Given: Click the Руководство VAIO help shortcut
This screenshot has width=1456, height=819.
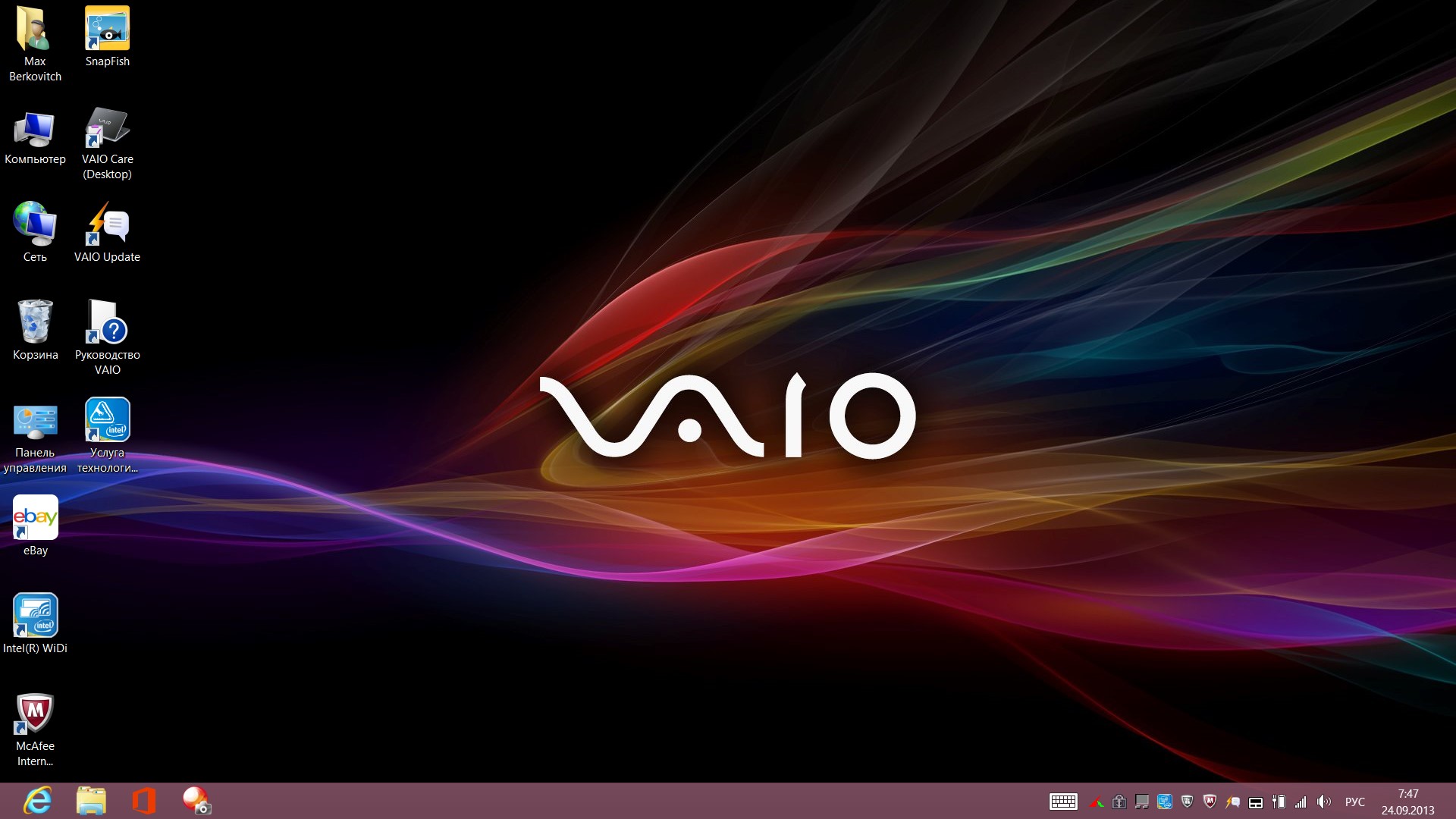Looking at the screenshot, I should coord(107,324).
